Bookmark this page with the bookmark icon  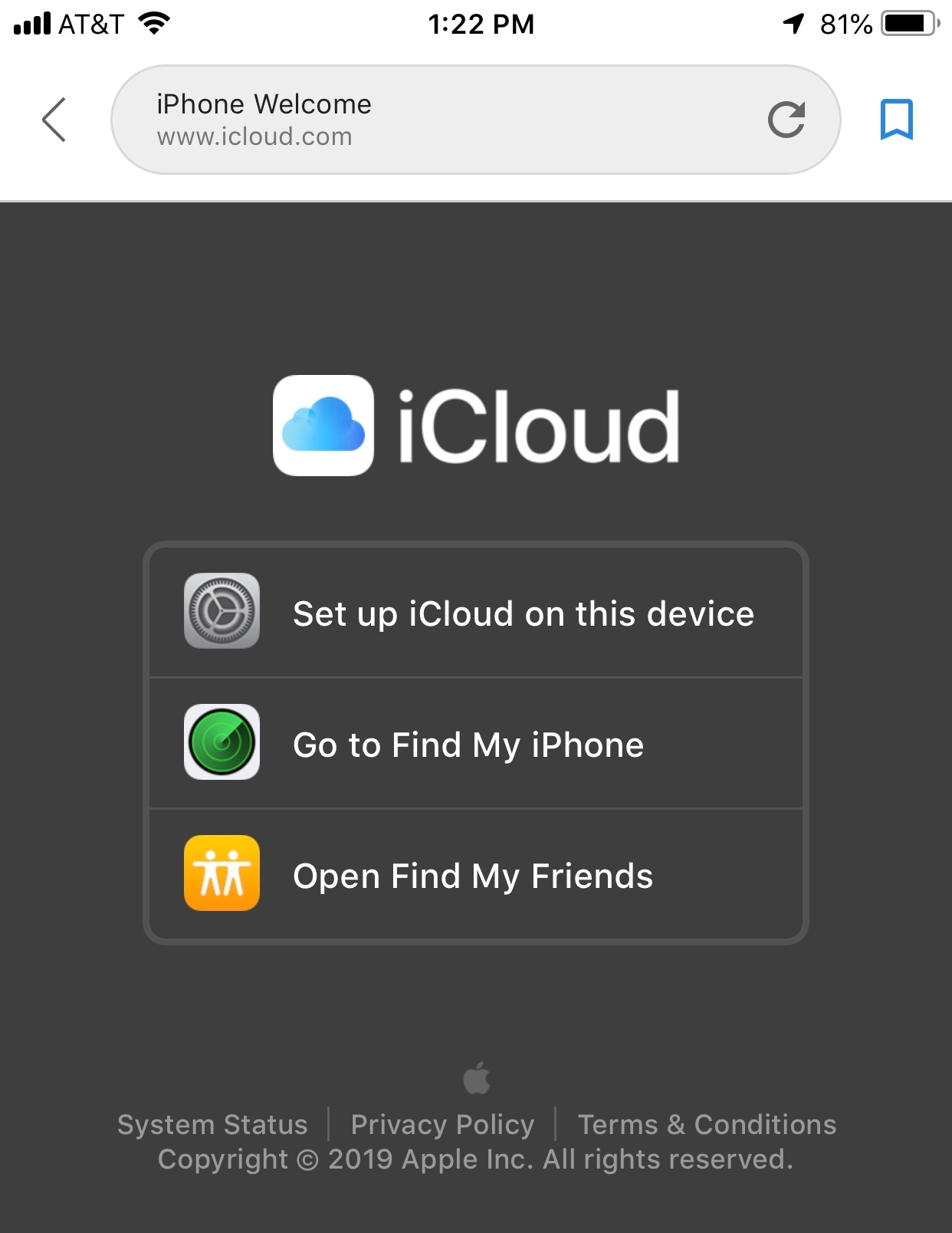point(896,120)
